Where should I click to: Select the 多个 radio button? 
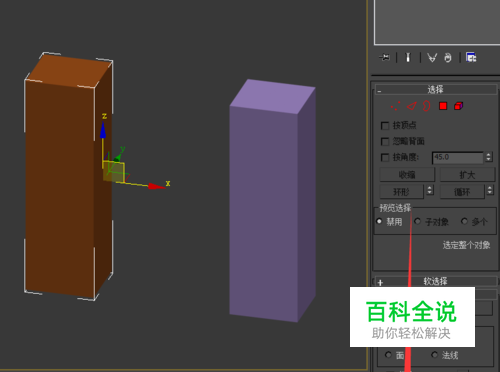coord(464,221)
